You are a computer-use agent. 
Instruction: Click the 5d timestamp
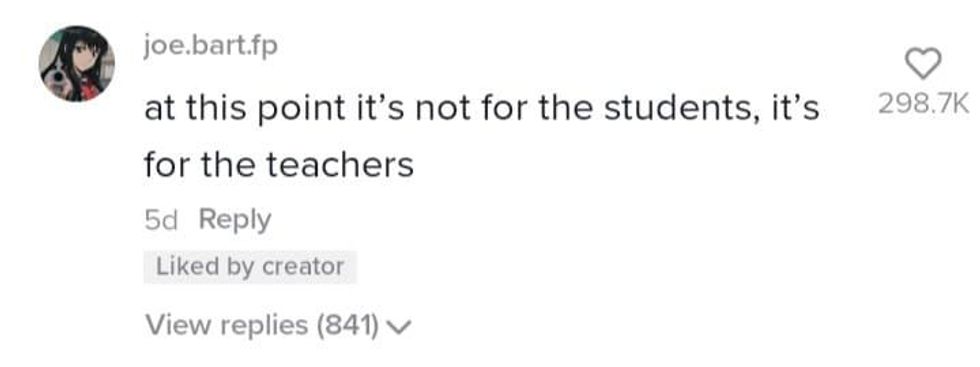161,220
